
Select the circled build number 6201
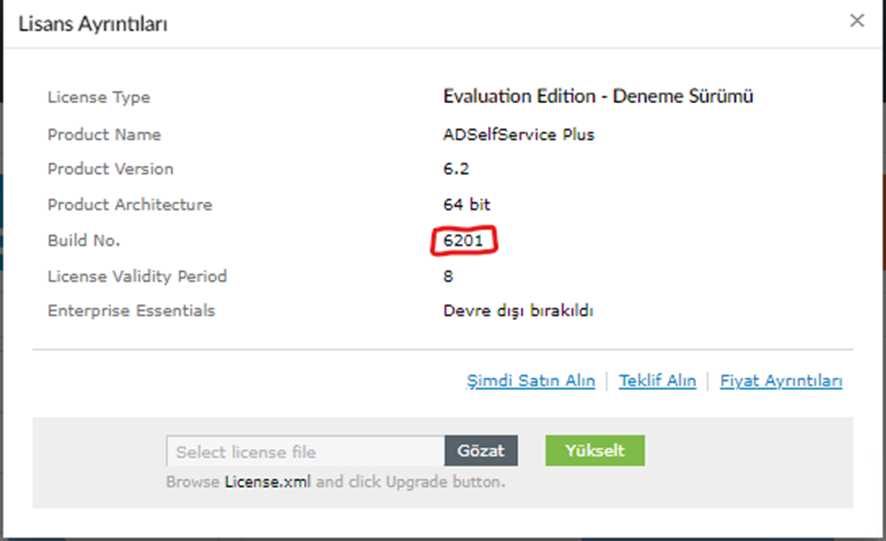463,241
